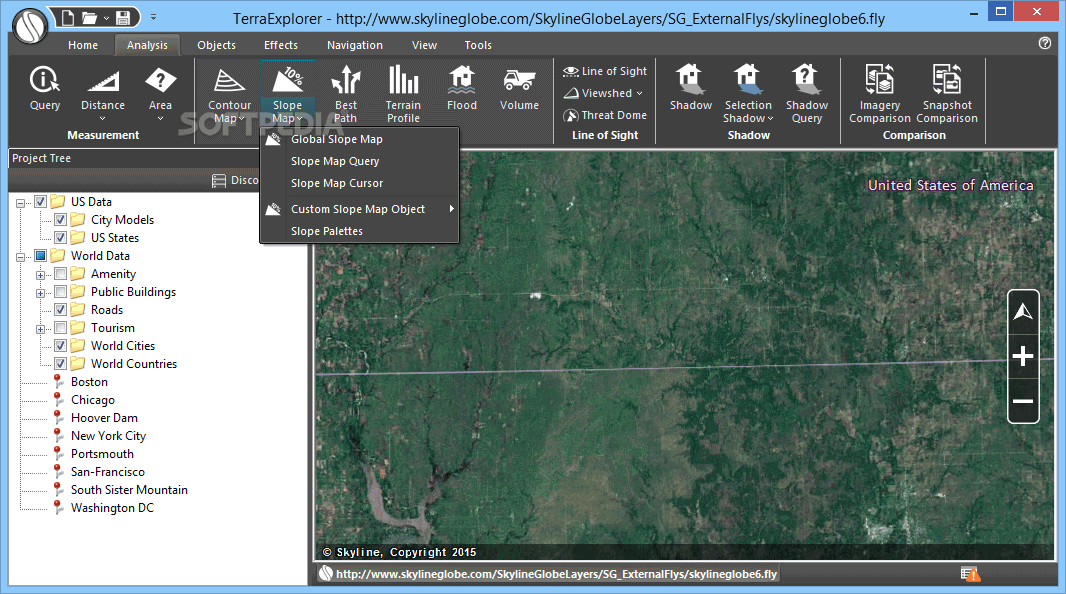The width and height of the screenshot is (1066, 594).
Task: Zoom in with the plus control
Action: [x=1023, y=356]
